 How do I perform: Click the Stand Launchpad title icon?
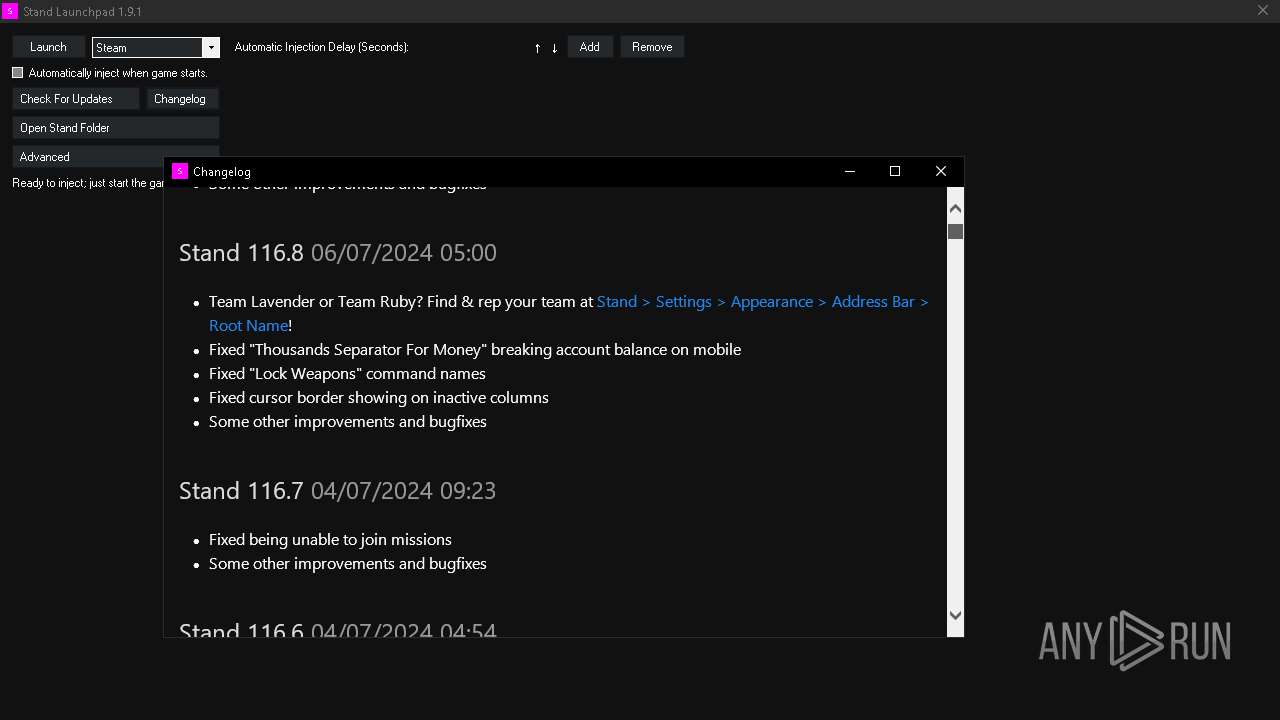point(10,11)
